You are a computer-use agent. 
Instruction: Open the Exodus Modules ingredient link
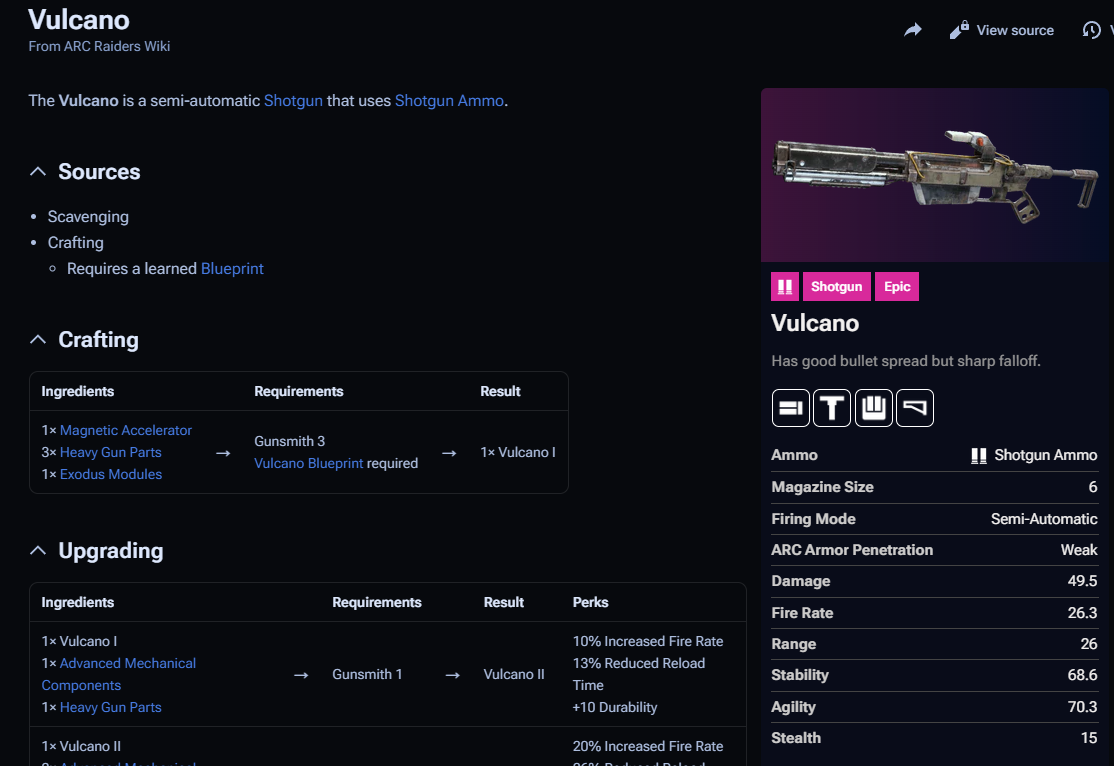click(x=111, y=474)
